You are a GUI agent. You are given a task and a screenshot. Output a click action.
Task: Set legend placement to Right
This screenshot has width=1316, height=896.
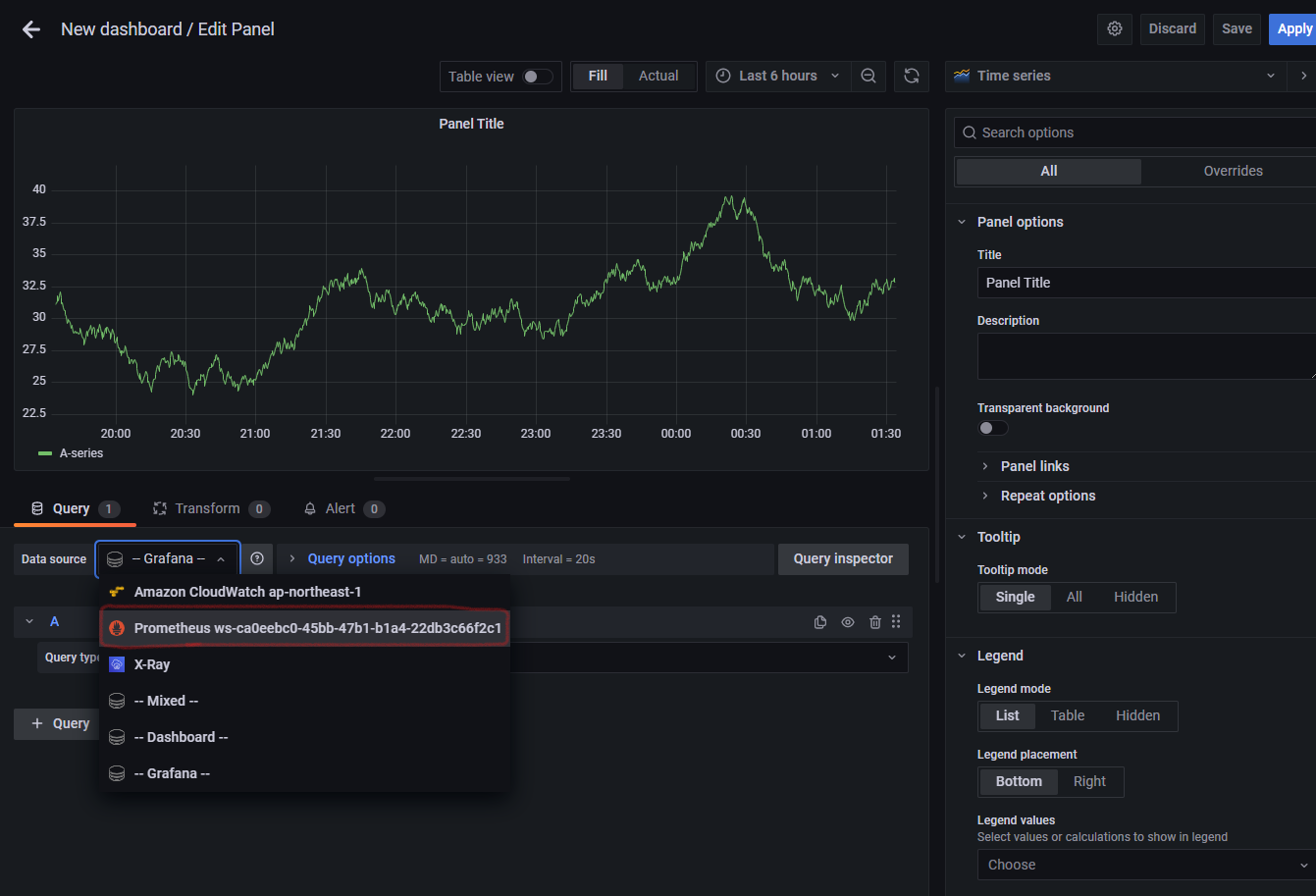[1089, 781]
